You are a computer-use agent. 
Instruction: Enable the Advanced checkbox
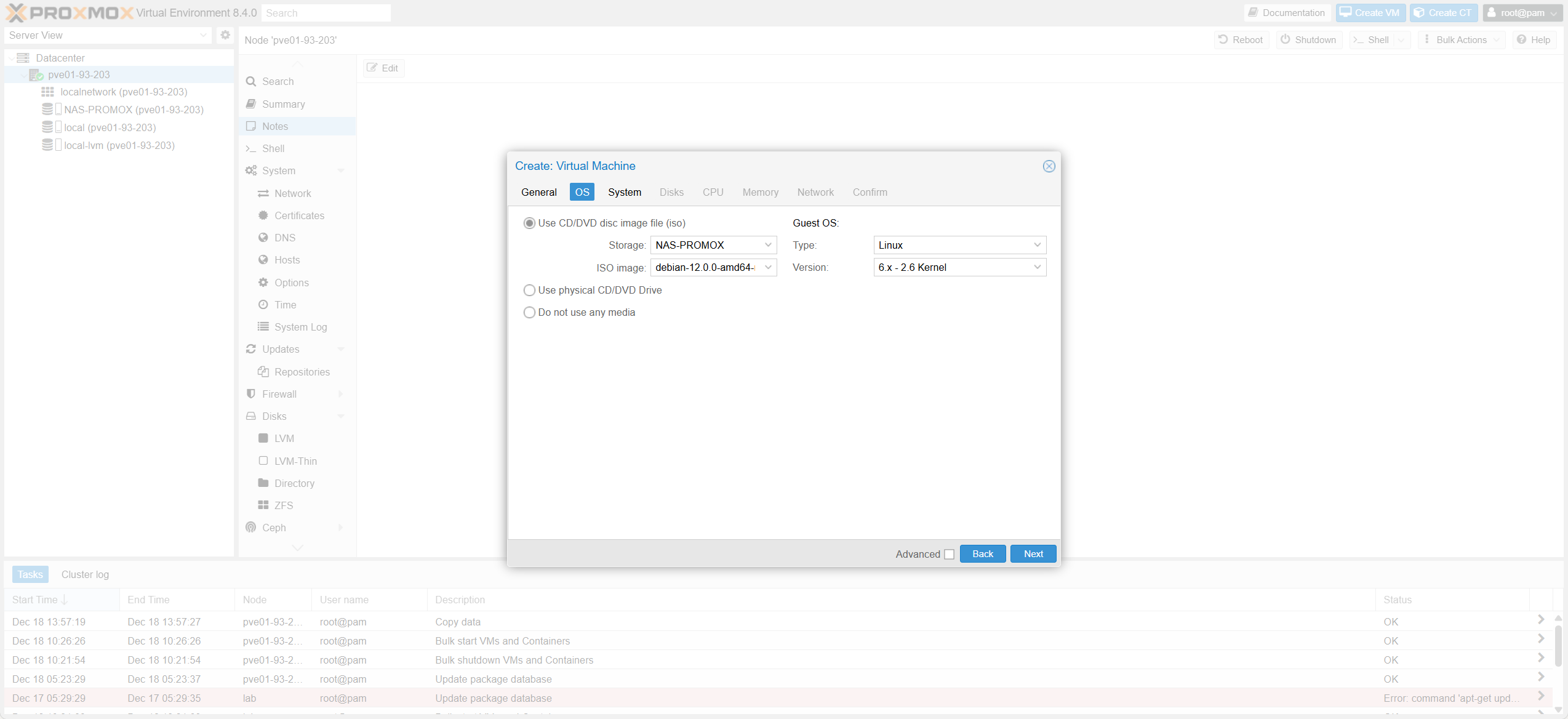pos(949,554)
